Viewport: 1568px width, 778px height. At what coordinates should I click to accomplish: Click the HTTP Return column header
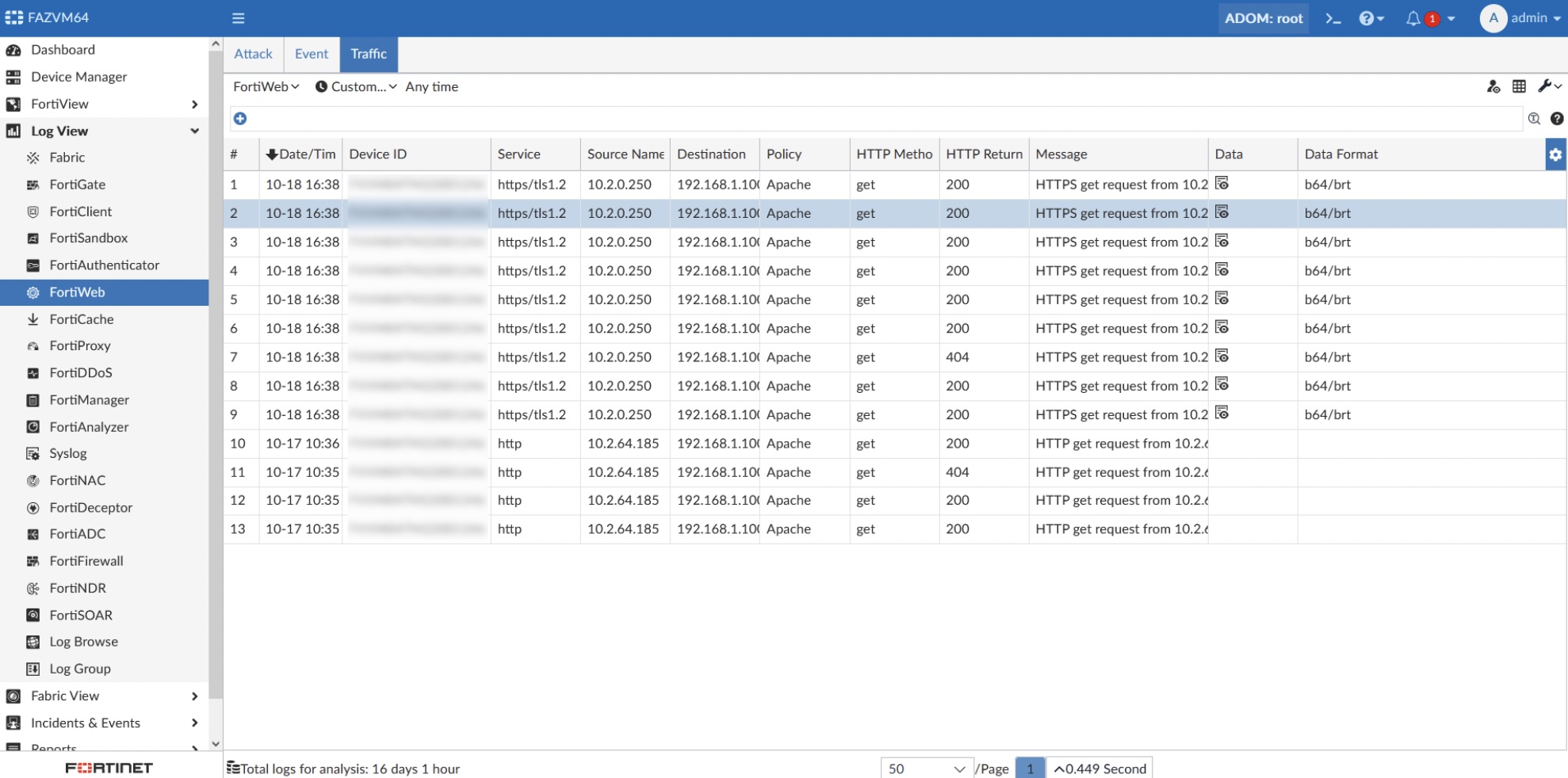(984, 154)
